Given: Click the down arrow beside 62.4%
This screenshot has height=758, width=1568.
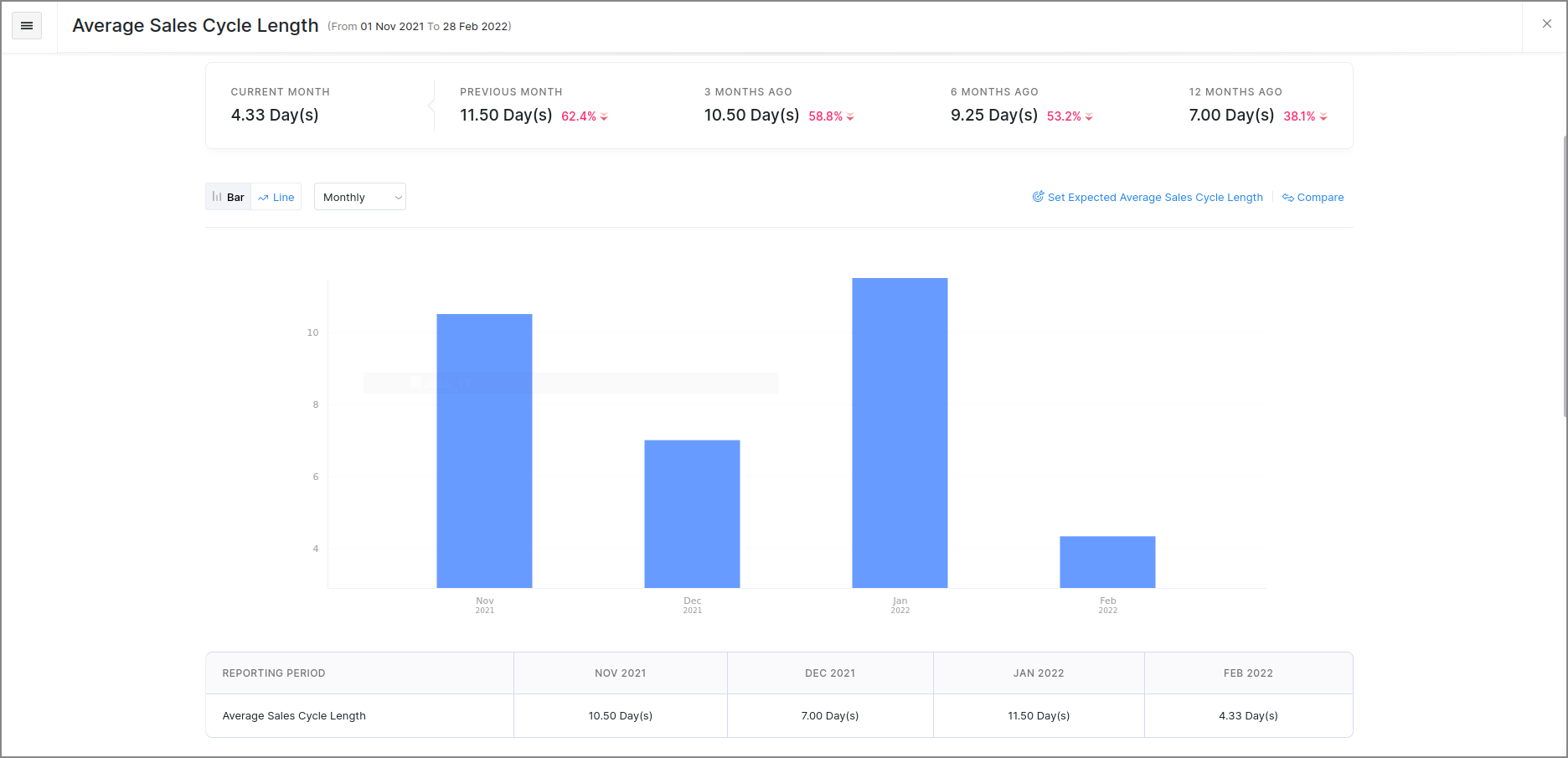Looking at the screenshot, I should coord(604,117).
